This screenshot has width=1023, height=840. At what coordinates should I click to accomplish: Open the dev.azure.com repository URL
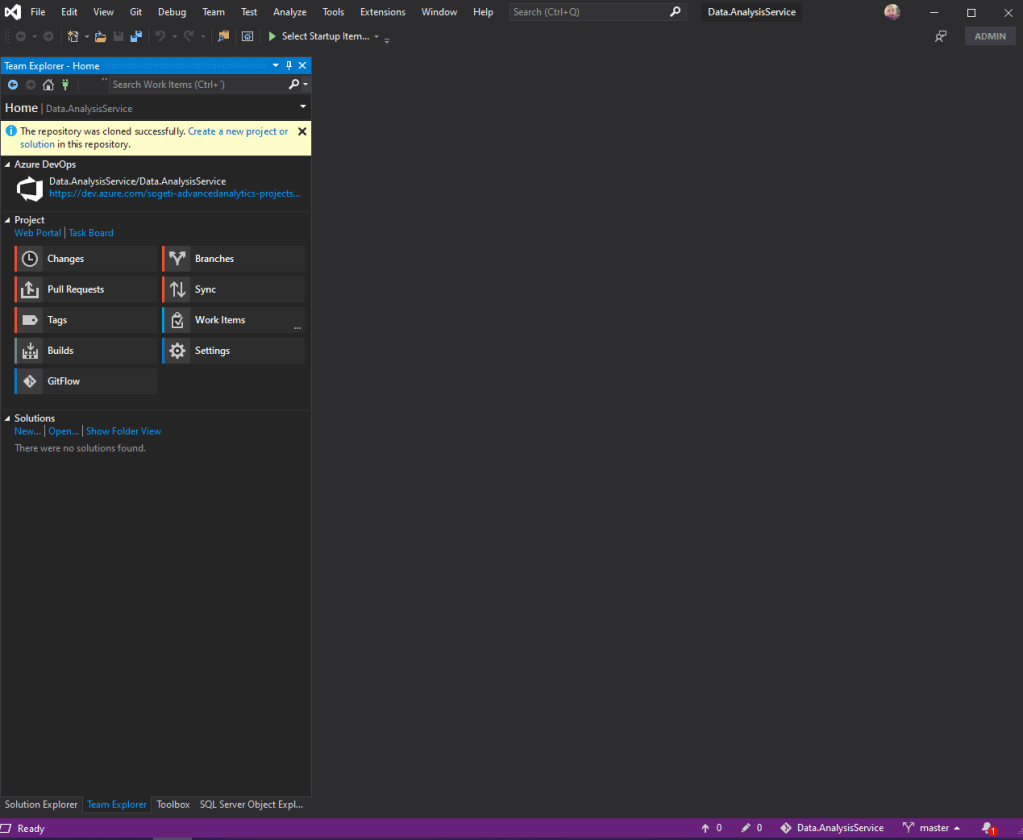point(175,194)
